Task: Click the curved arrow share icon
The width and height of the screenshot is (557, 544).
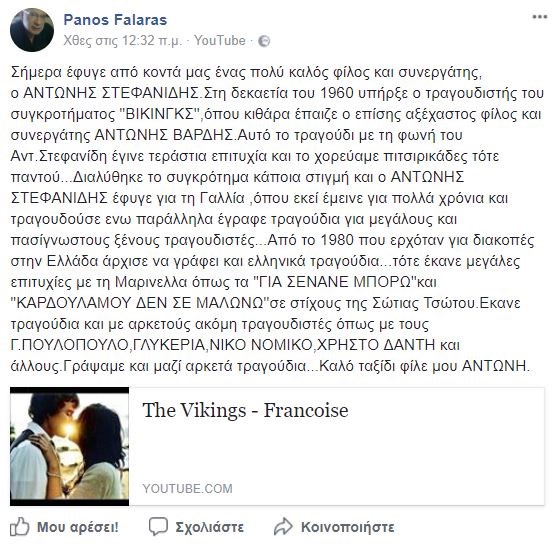Action: pos(283,527)
